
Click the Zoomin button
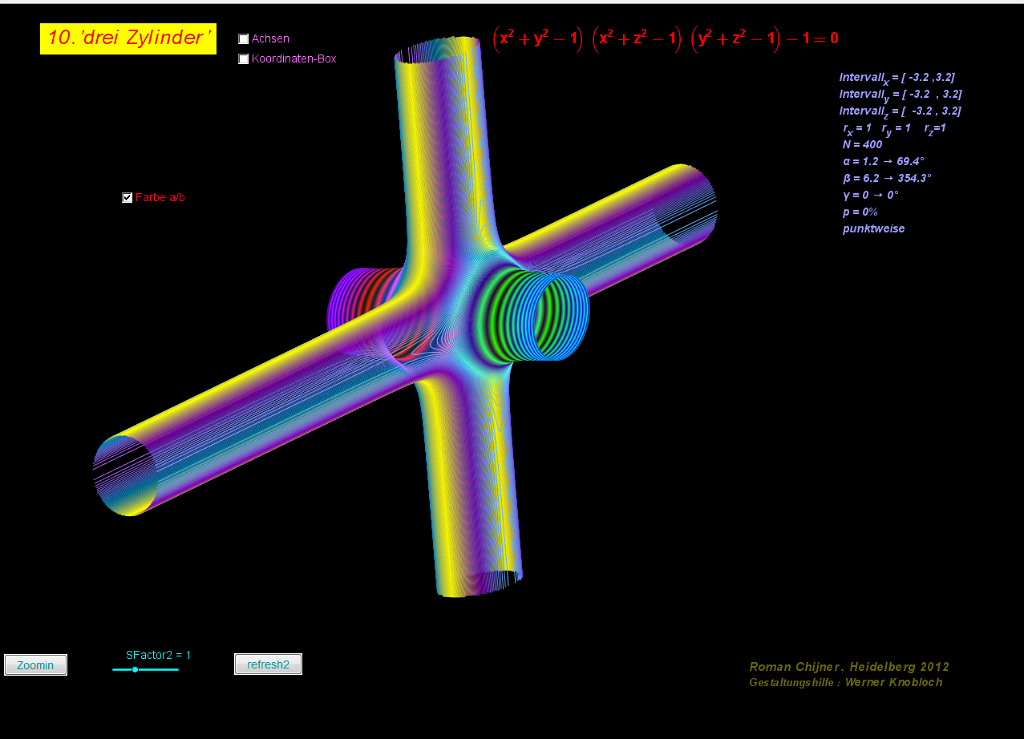pos(36,665)
